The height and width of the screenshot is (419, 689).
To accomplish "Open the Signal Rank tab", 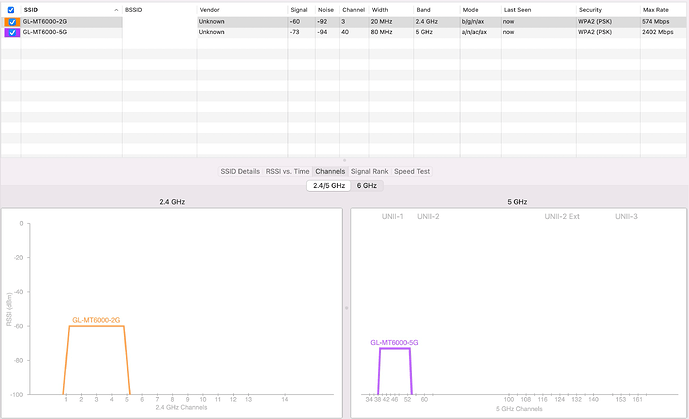I will [370, 171].
